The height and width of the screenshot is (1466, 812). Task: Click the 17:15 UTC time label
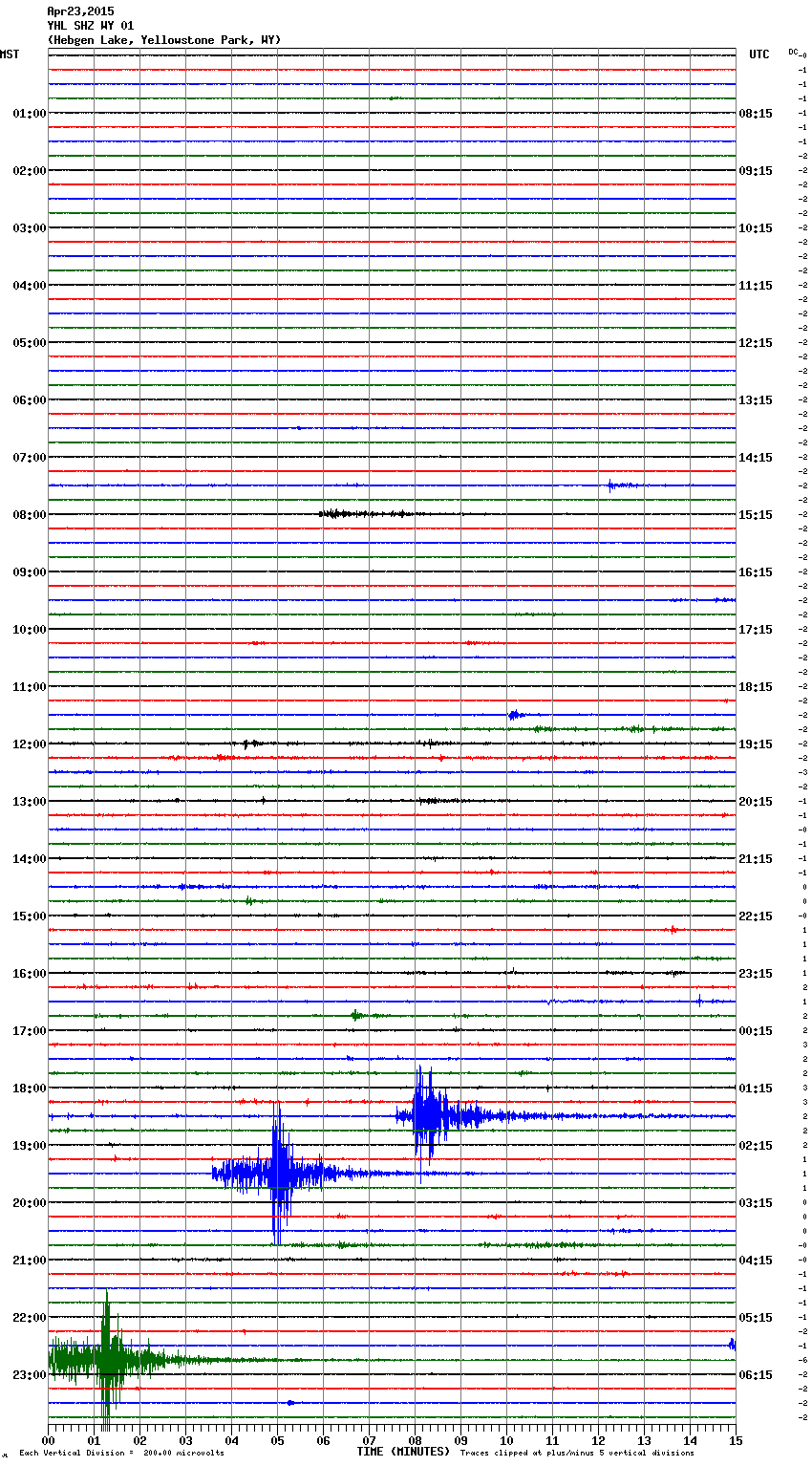(x=756, y=629)
